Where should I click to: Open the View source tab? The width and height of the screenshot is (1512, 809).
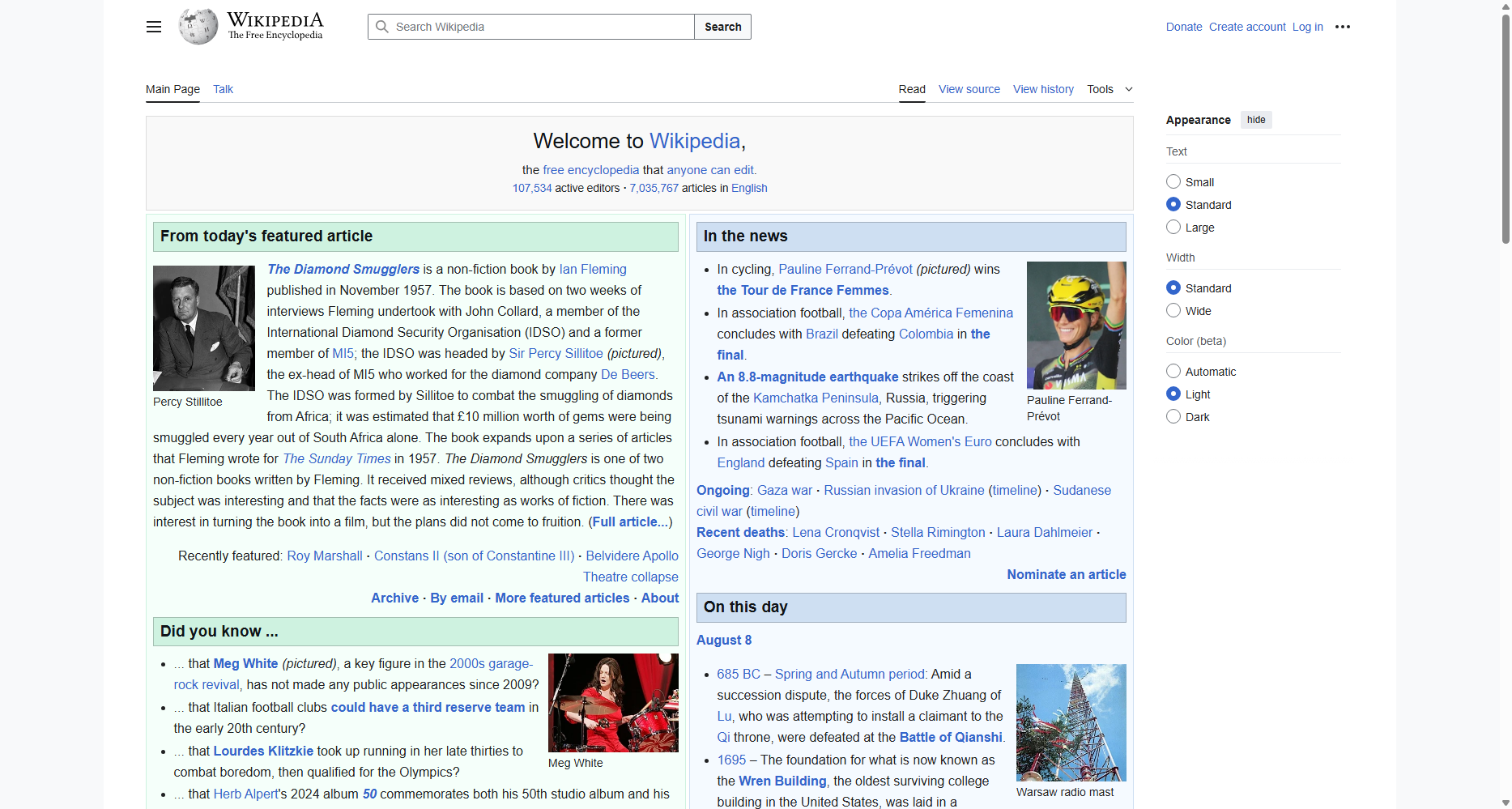[969, 89]
